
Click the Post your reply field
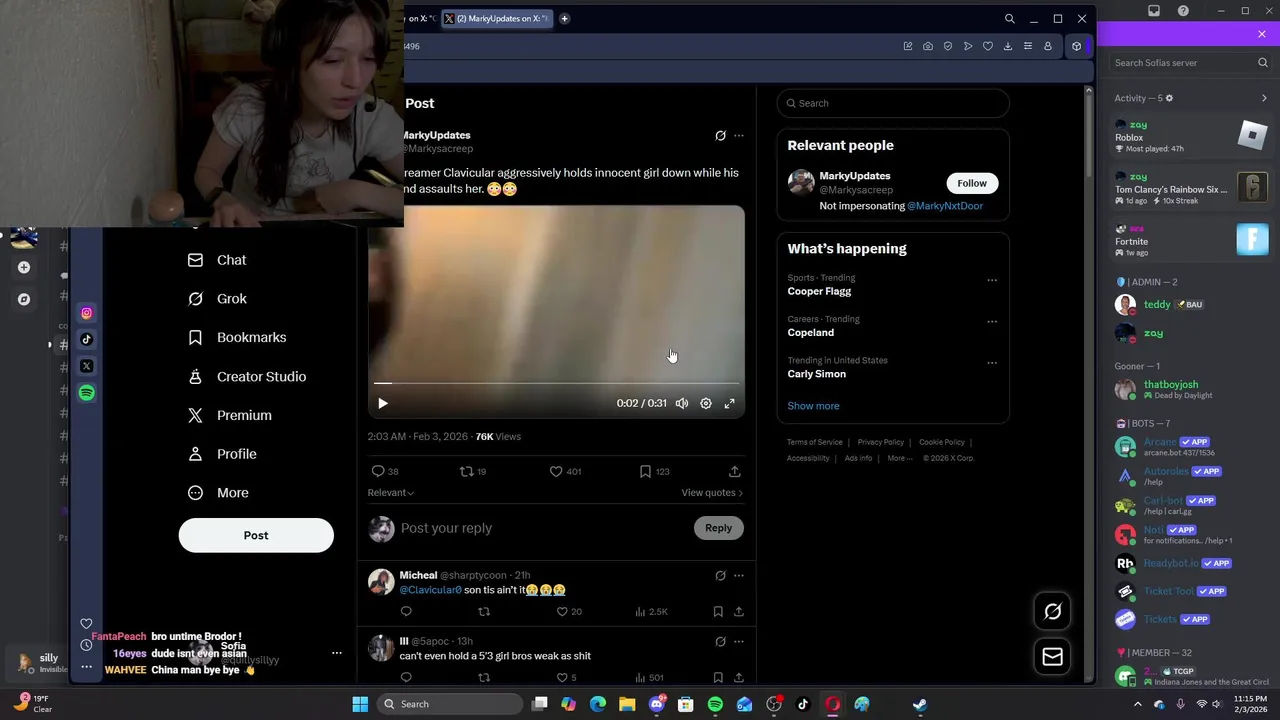(540, 528)
